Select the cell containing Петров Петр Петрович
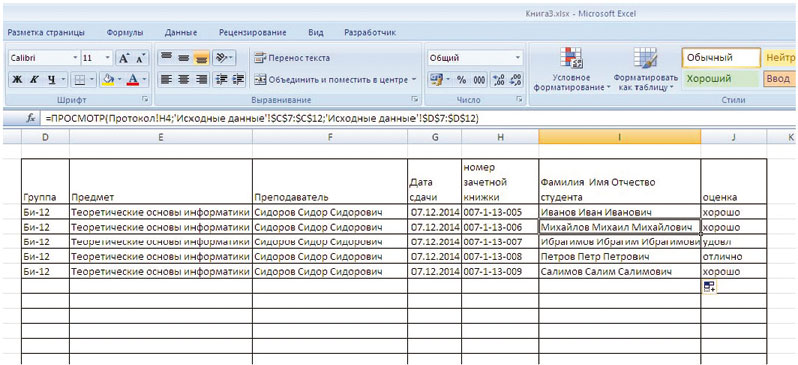 (619, 257)
